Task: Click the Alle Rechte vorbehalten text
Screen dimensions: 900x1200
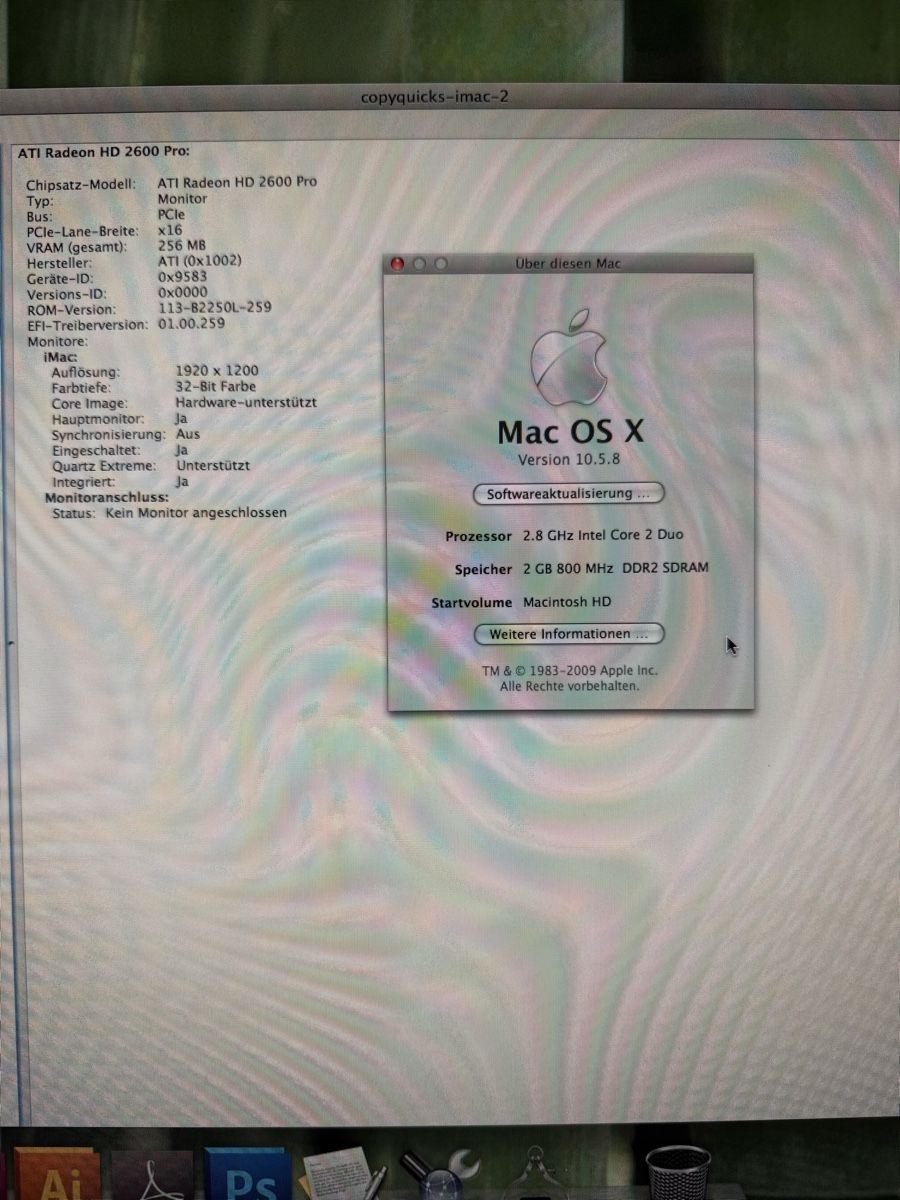Action: [x=570, y=686]
